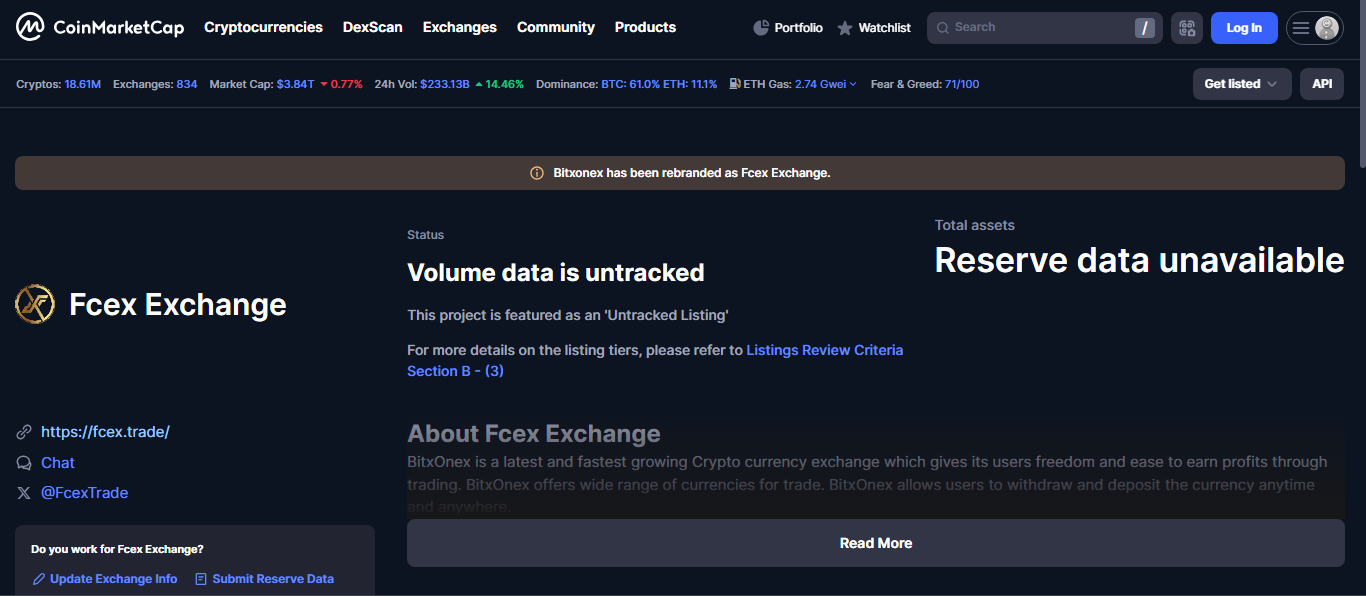
Task: Click the CoinMarketCap logo
Action: point(100,27)
